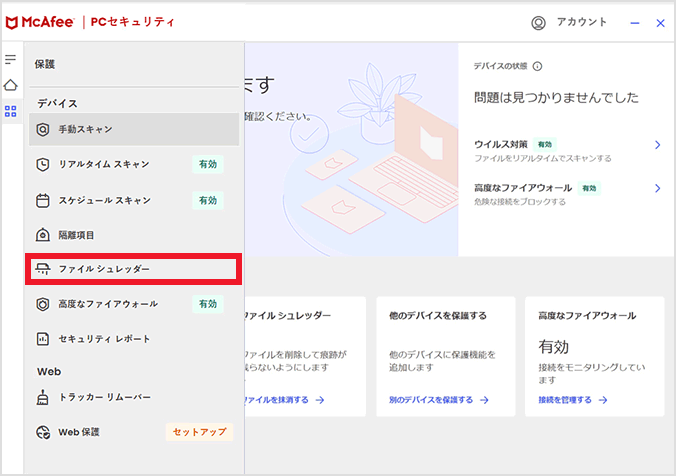Select スケジュール スキャン from menu
The height and width of the screenshot is (476, 676).
(x=104, y=200)
